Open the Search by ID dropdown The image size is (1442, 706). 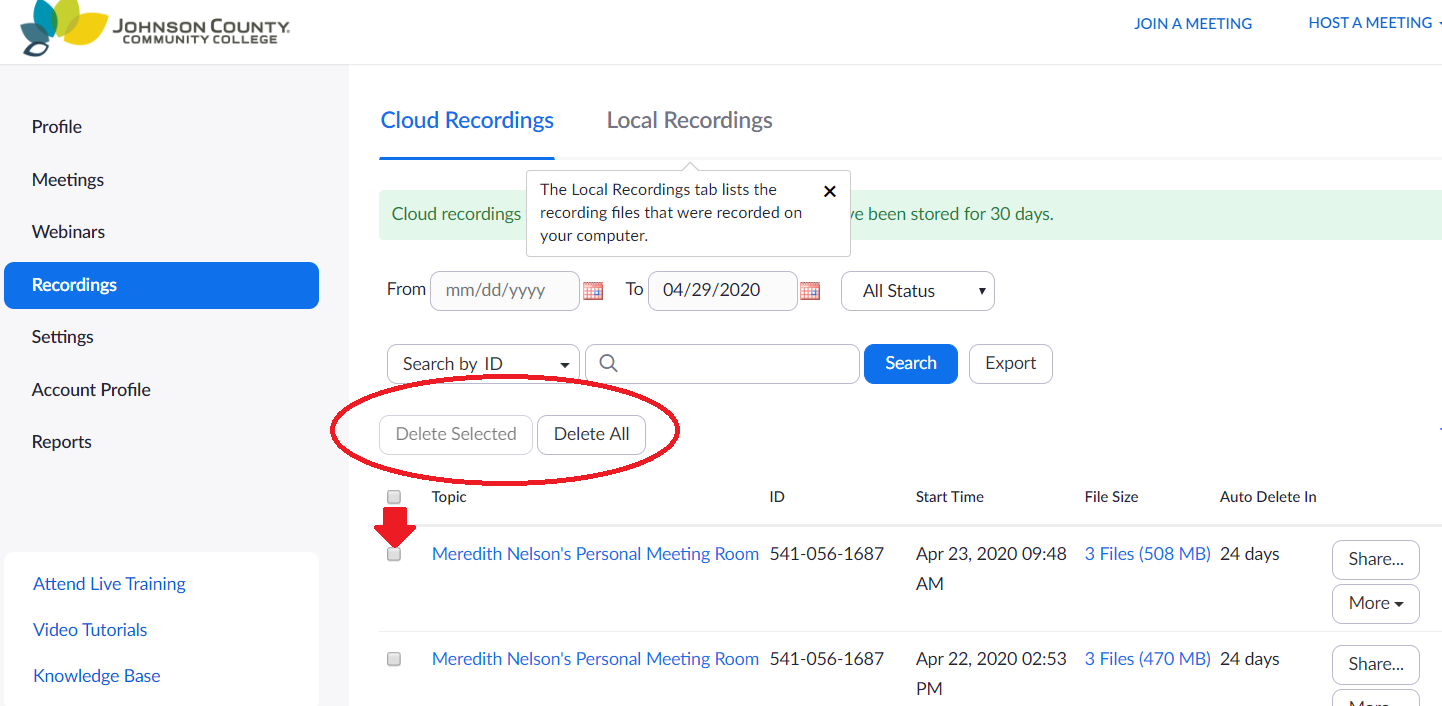pyautogui.click(x=482, y=363)
